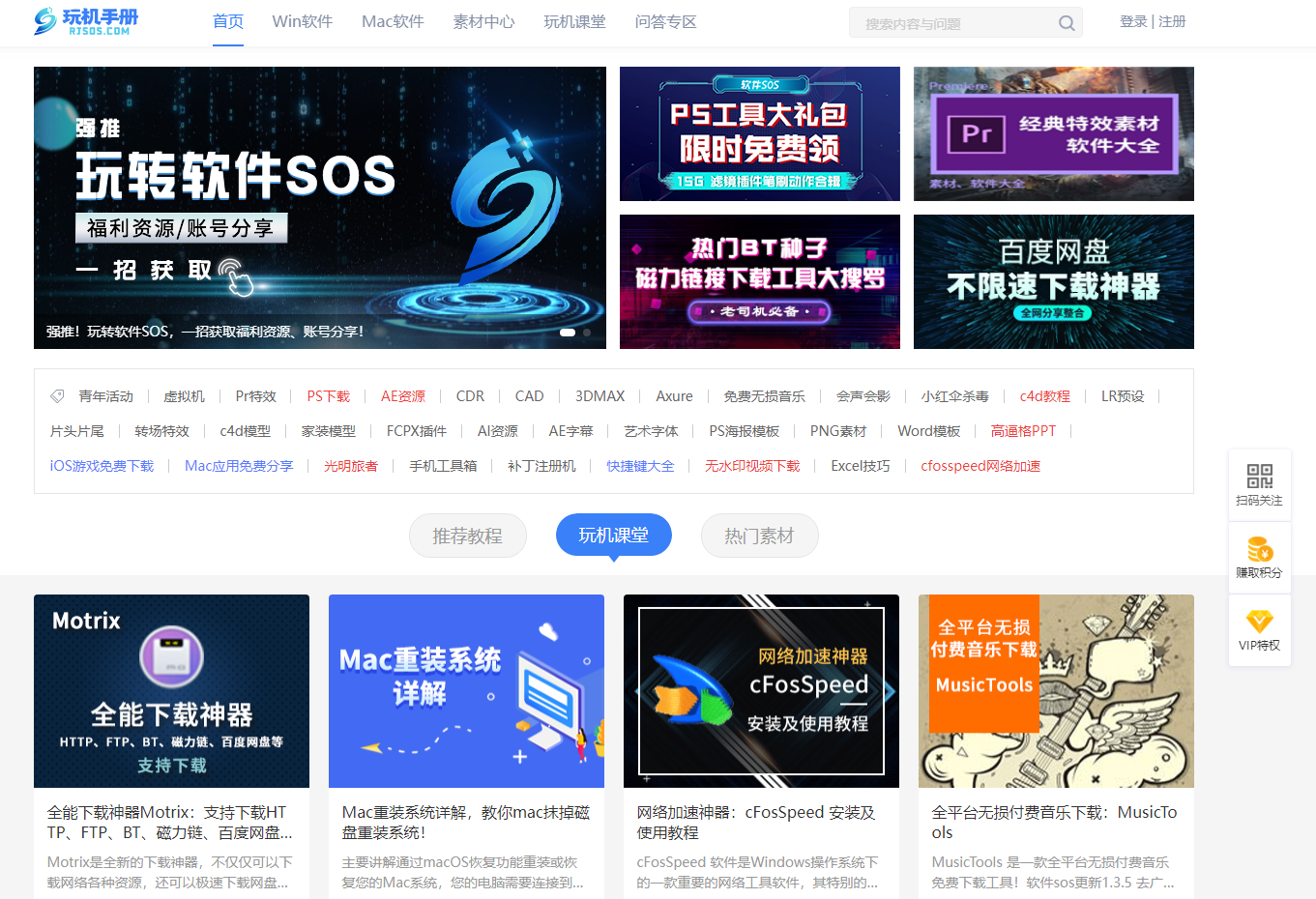
Task: Select the 玩机课堂 pill tab
Action: pos(614,536)
